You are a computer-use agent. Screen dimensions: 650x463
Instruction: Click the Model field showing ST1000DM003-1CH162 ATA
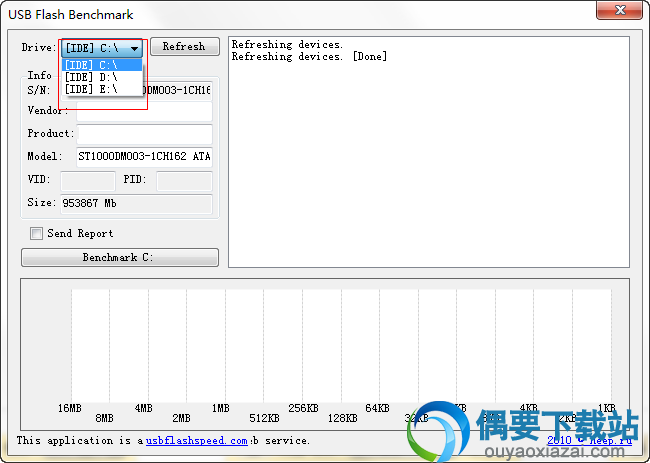[x=144, y=157]
